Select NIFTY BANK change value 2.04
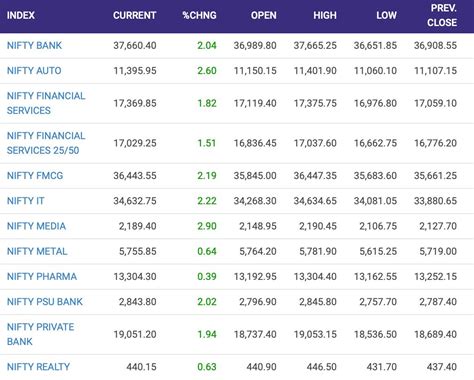The height and width of the screenshot is (380, 474). [x=207, y=45]
